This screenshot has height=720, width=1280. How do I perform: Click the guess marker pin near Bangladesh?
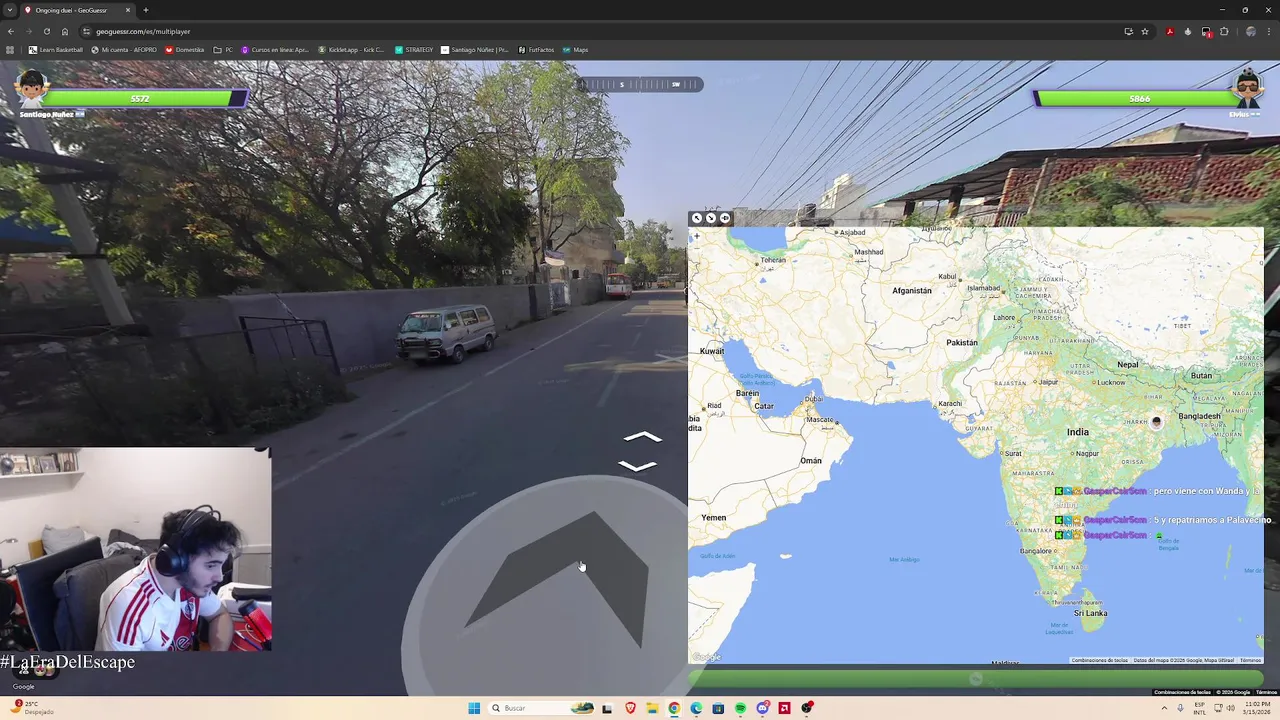1156,422
